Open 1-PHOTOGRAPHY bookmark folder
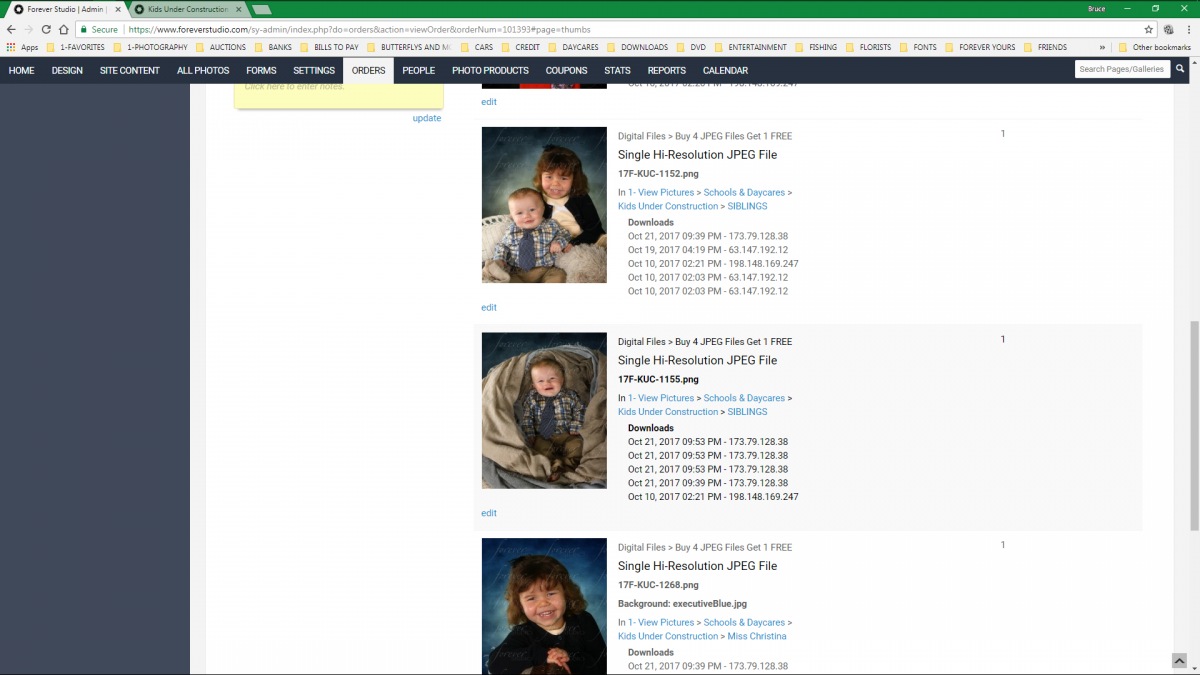 (x=150, y=47)
